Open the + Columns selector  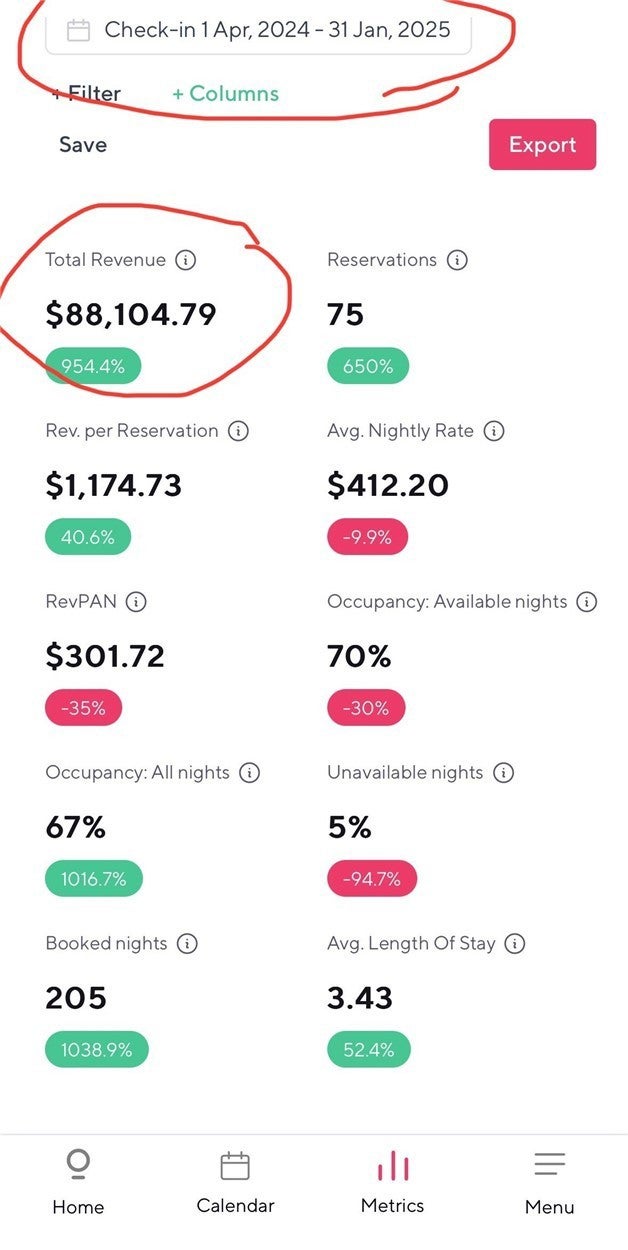[x=225, y=94]
